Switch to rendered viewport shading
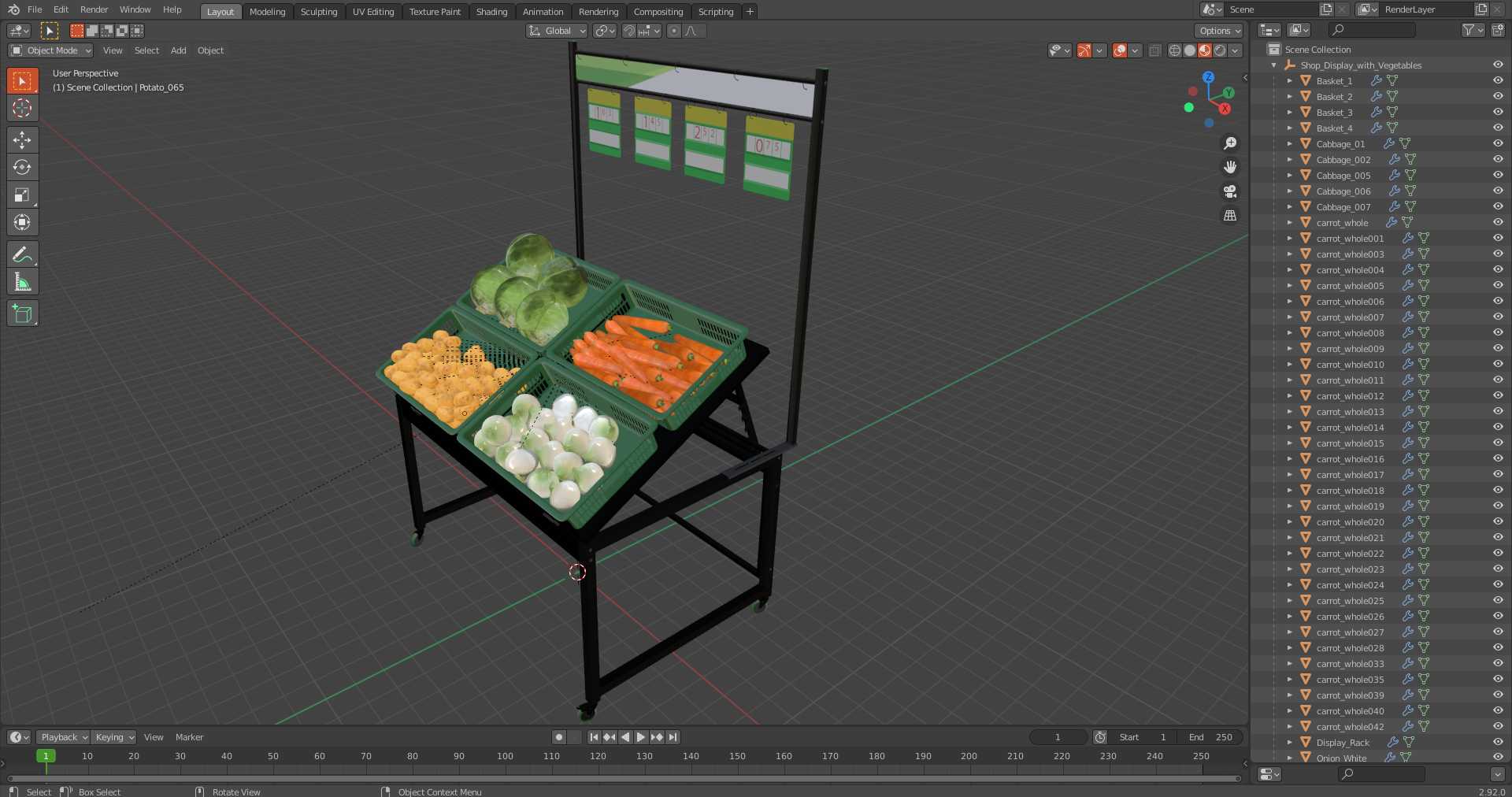This screenshot has height=797, width=1512. [1220, 50]
